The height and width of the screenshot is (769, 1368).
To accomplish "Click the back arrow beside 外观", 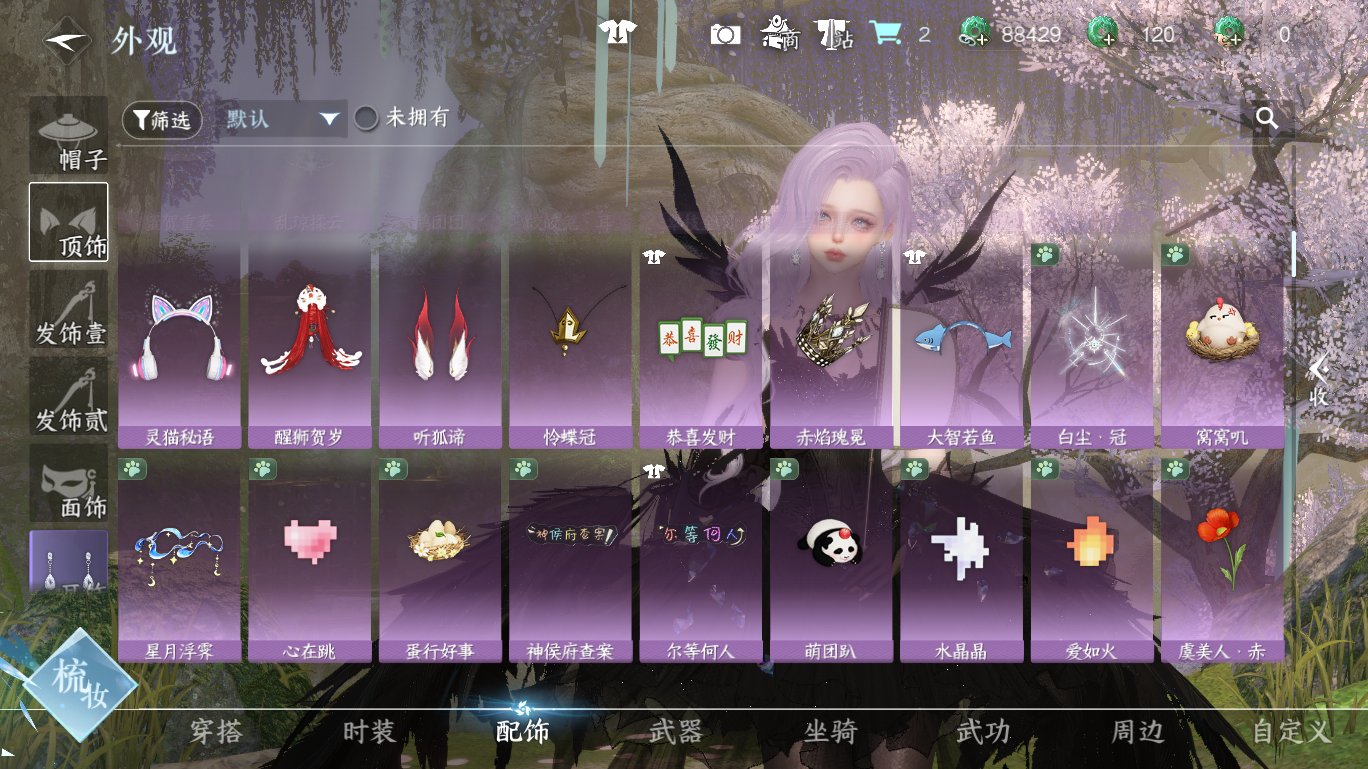I will point(67,40).
